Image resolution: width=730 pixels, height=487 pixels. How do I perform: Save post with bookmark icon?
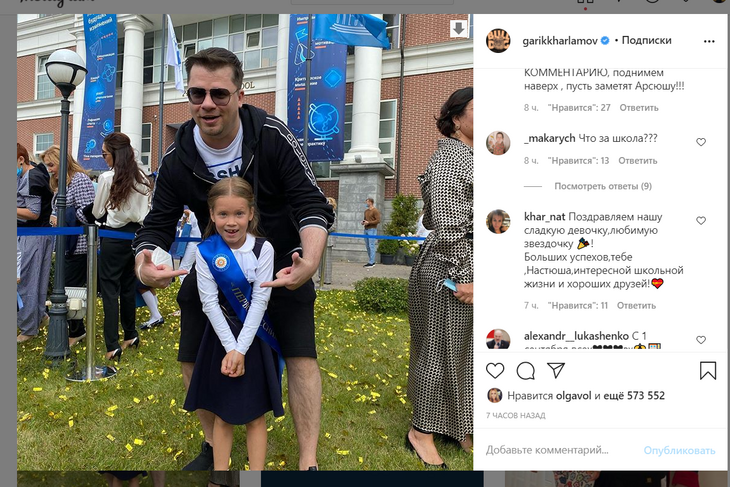tap(708, 371)
